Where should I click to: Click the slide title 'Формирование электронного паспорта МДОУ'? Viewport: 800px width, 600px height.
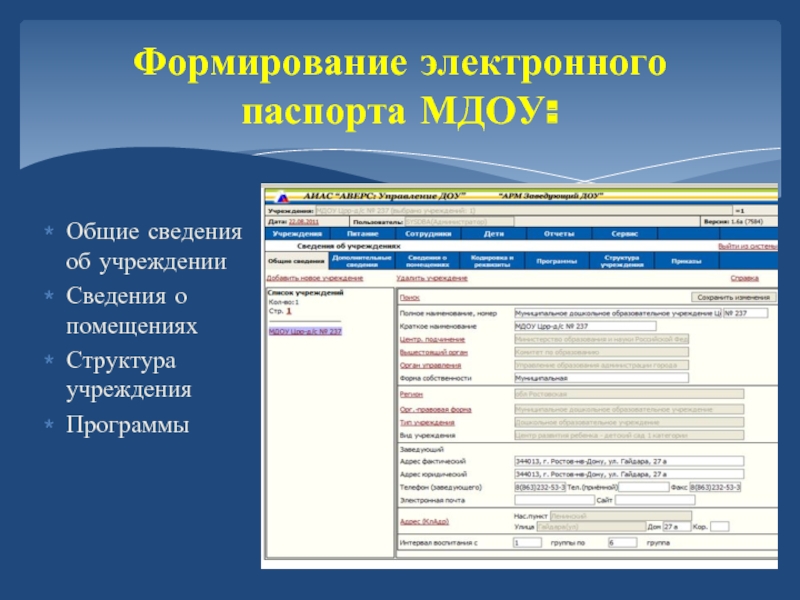pos(400,87)
